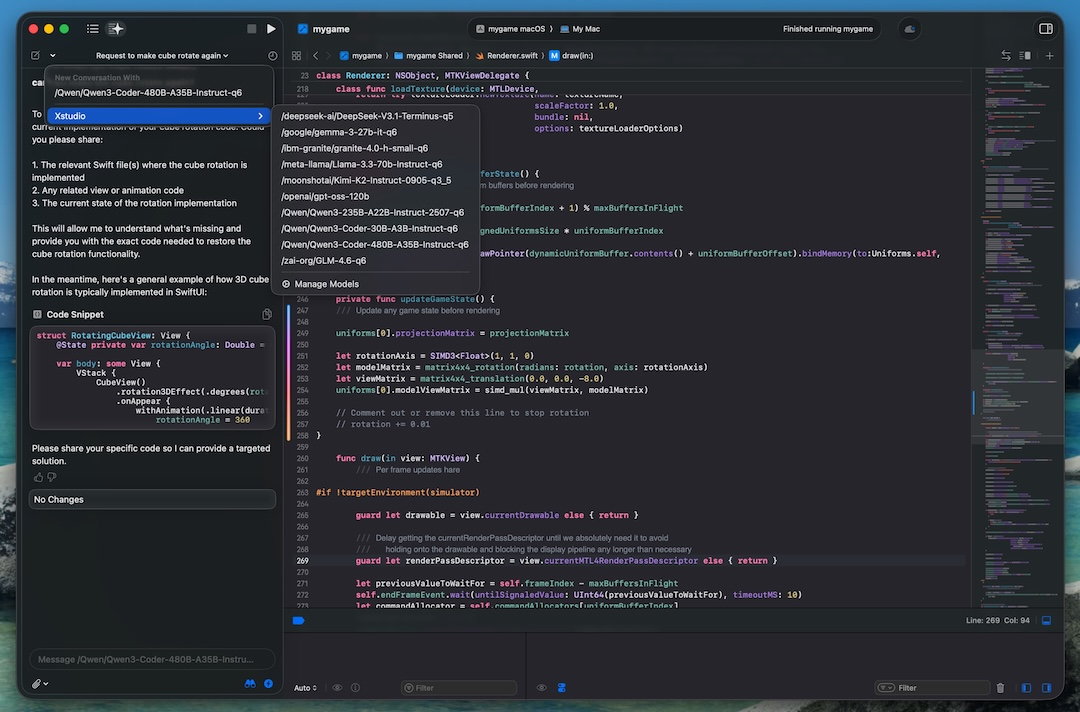This screenshot has width=1080, height=712.
Task: Select mygame Shared folder breadcrumb
Action: (x=428, y=56)
